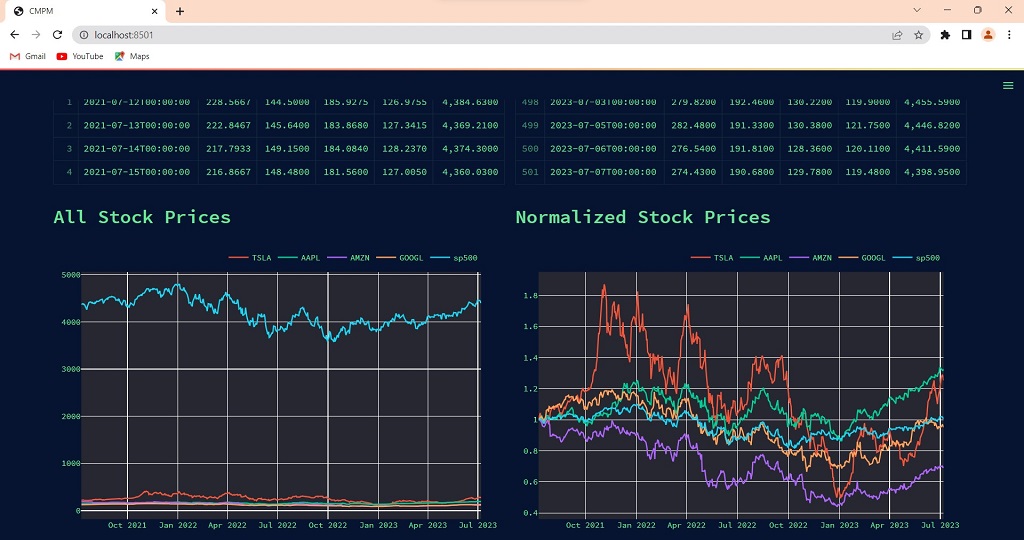
Task: View site information icon in address bar
Action: 84,35
